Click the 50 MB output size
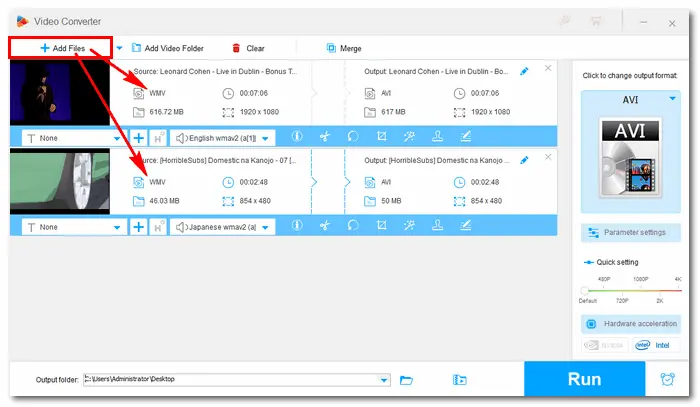 (391, 200)
